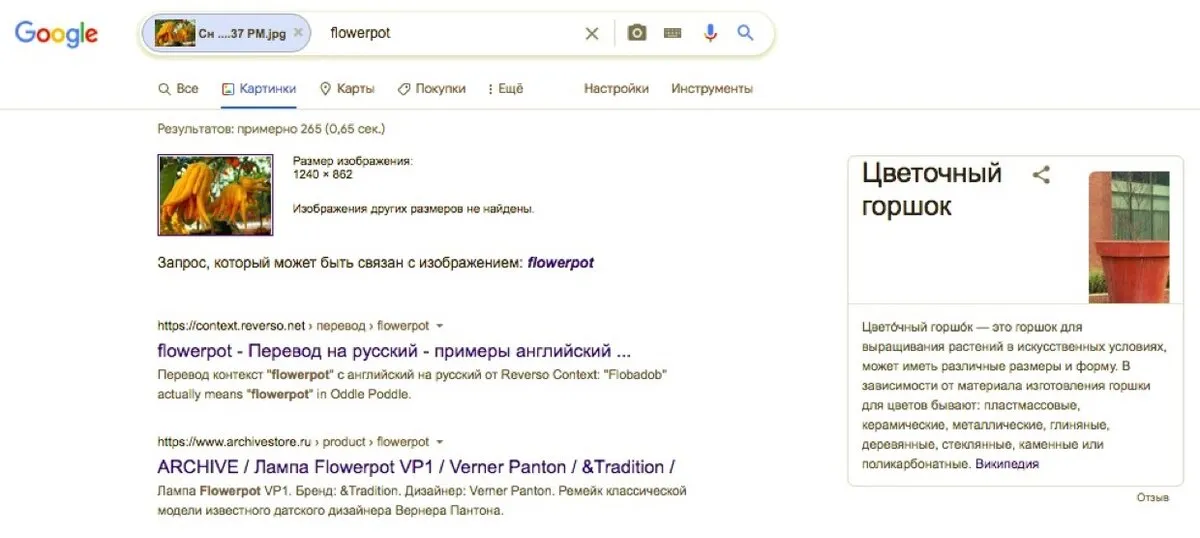Open the Карты tab
The height and width of the screenshot is (538, 1200).
point(347,88)
